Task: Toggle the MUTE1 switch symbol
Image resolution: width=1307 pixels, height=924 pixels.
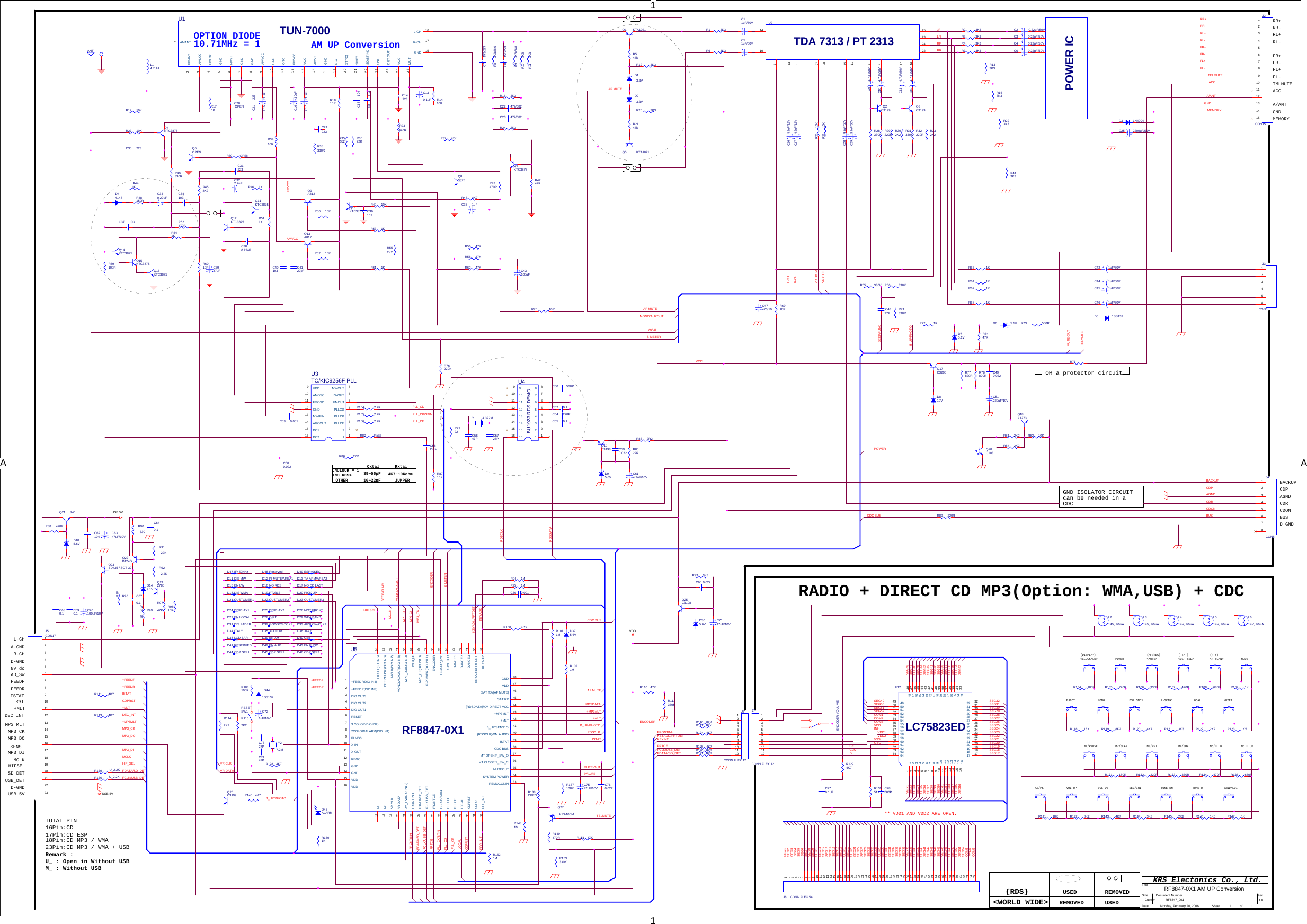Action: (1229, 710)
